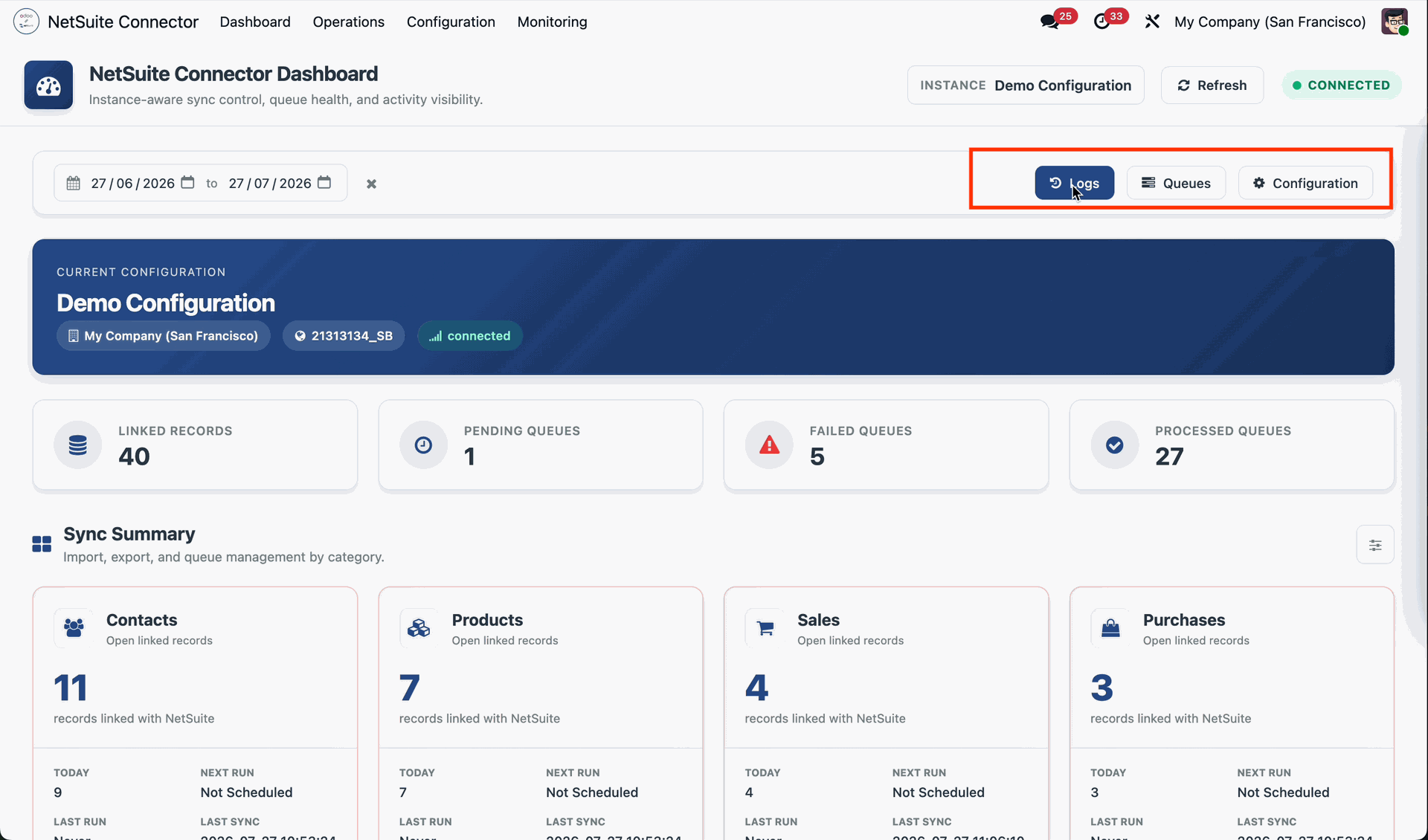This screenshot has width=1428, height=840.
Task: Open the Failed Queues card
Action: click(x=886, y=445)
